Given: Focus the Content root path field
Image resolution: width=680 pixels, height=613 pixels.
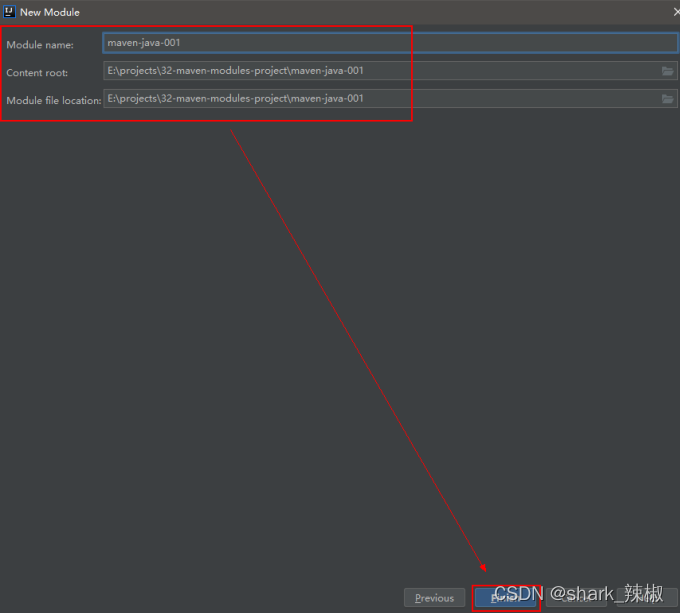Looking at the screenshot, I should [380, 71].
